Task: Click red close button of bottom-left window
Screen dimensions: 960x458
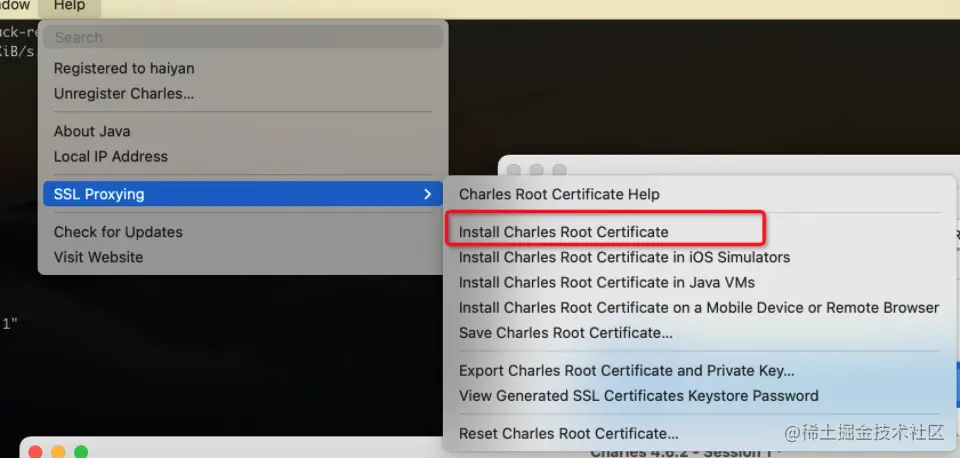Action: click(x=36, y=452)
